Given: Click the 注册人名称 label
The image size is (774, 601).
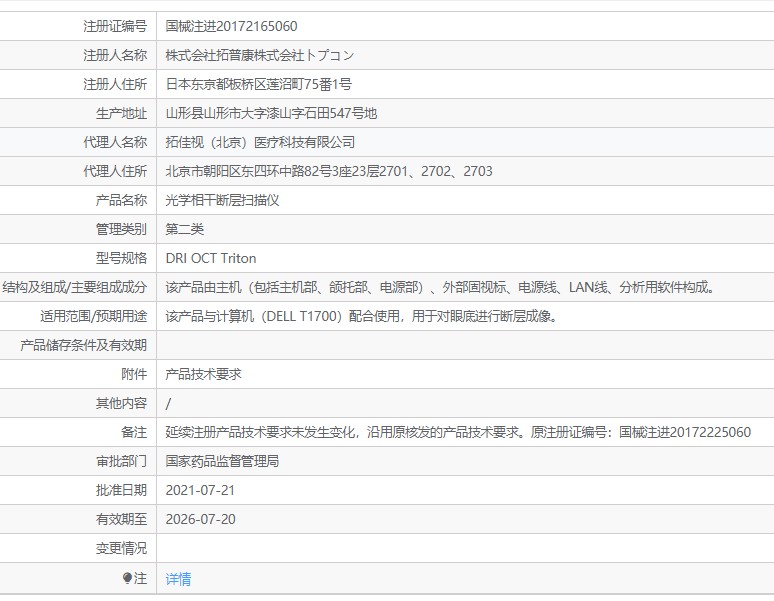Looking at the screenshot, I should pyautogui.click(x=115, y=55).
